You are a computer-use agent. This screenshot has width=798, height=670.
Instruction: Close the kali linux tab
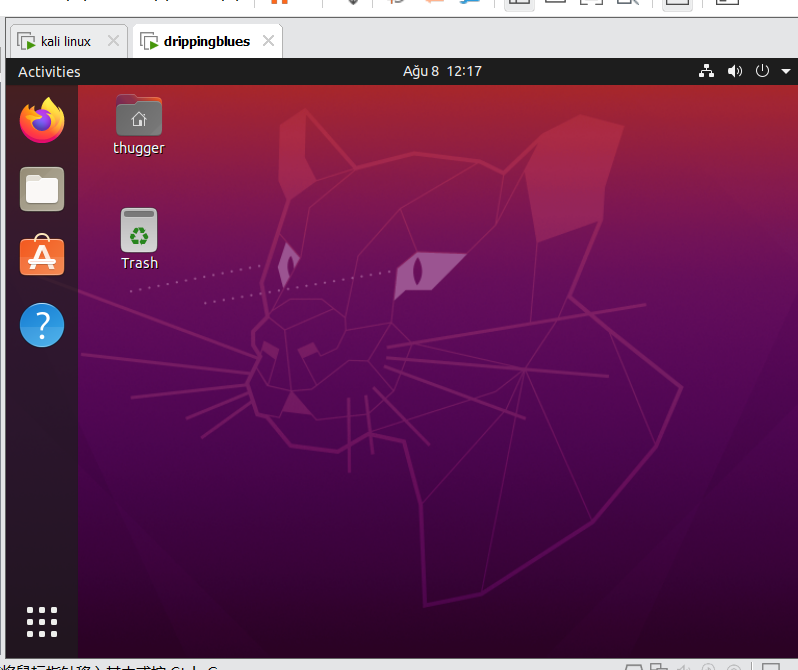tap(113, 41)
